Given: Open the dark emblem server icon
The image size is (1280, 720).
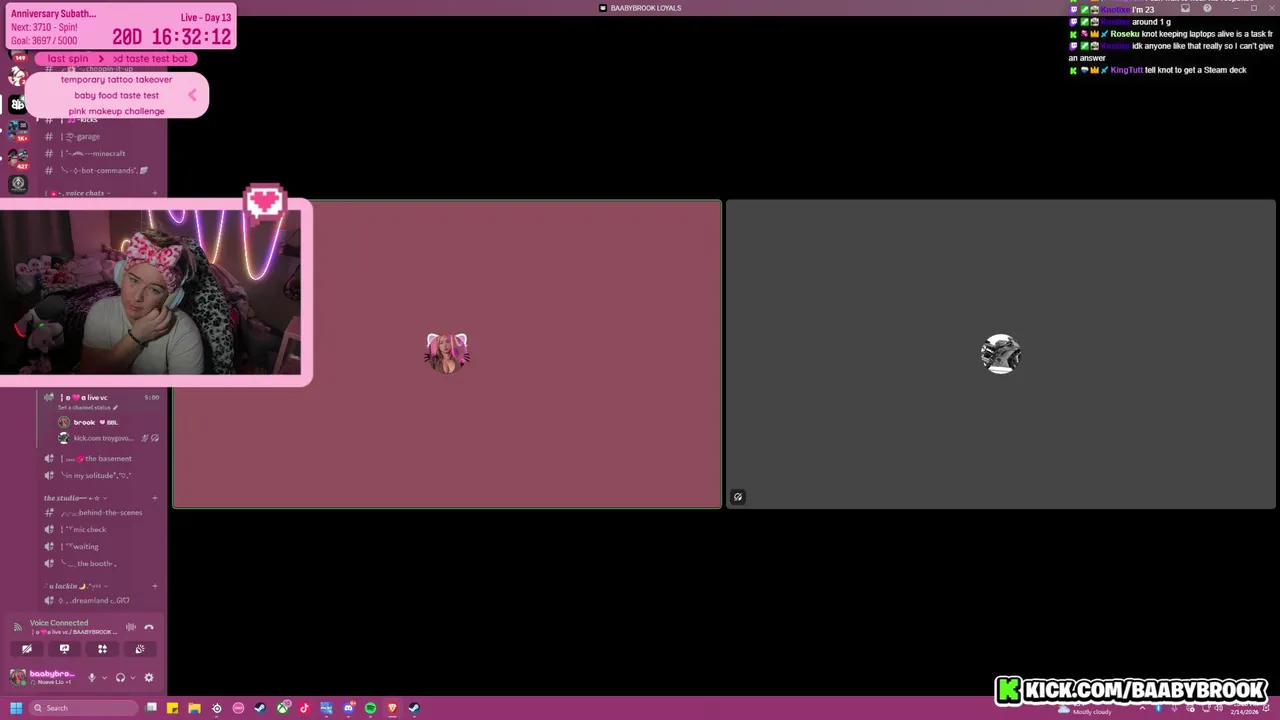Looking at the screenshot, I should (17, 184).
